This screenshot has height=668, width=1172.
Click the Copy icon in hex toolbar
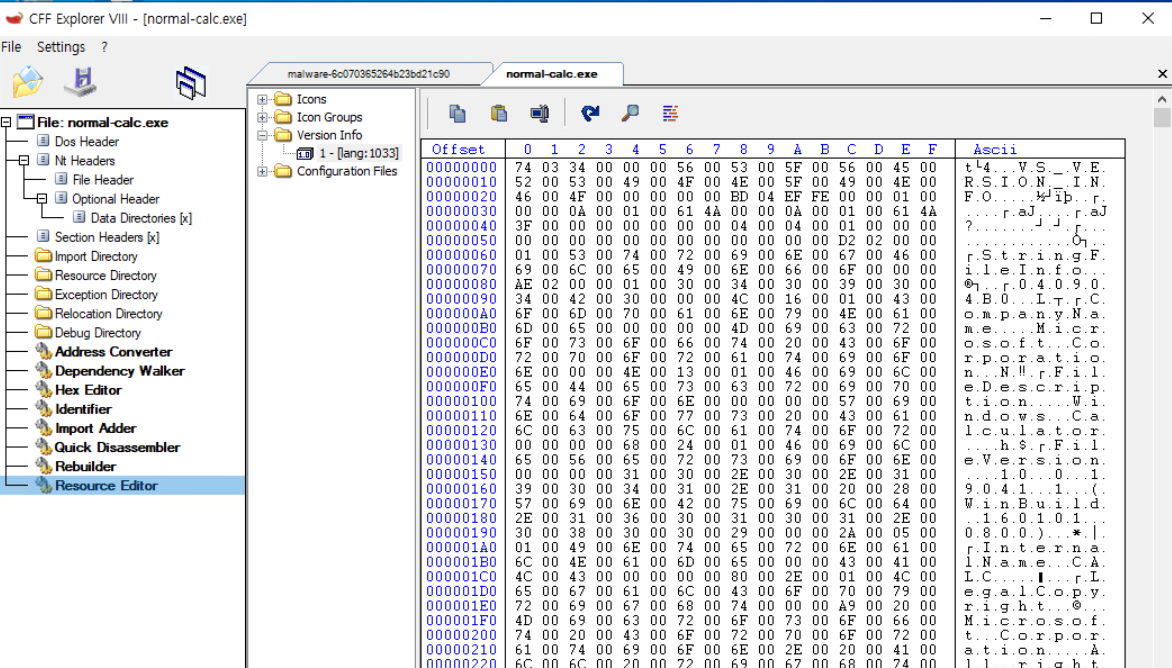pos(457,113)
